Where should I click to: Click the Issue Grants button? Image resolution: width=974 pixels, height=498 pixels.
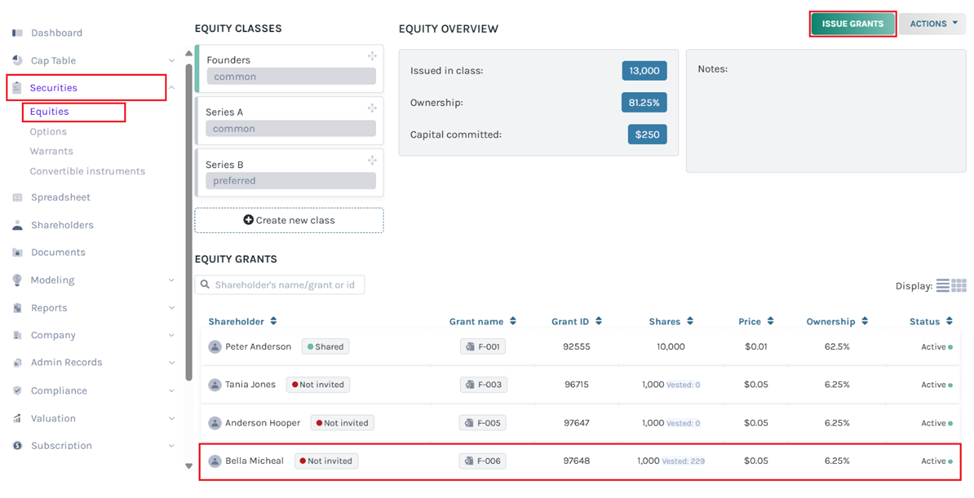coord(852,24)
